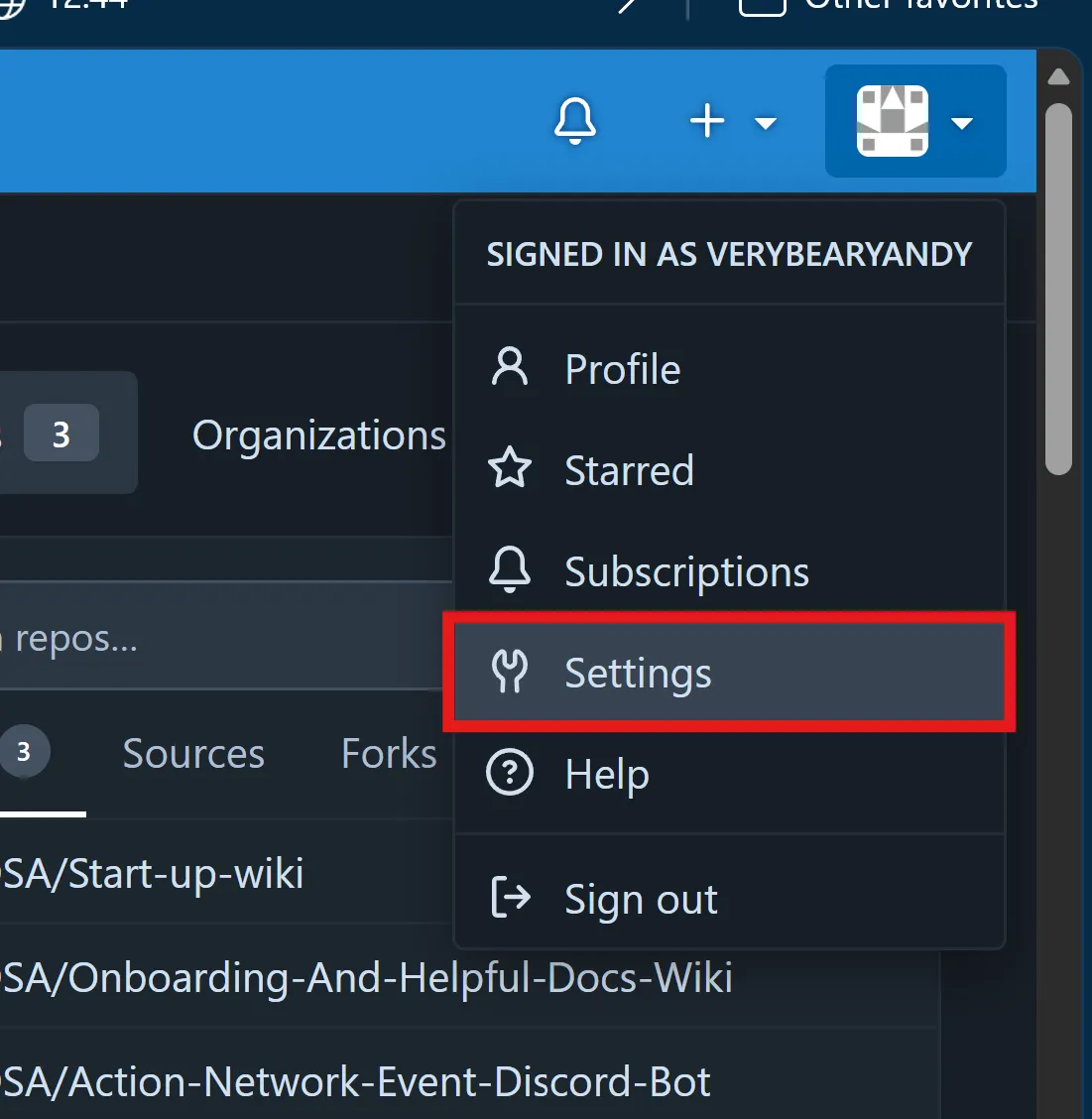
Task: Filter repositories by Sources
Action: [x=193, y=754]
